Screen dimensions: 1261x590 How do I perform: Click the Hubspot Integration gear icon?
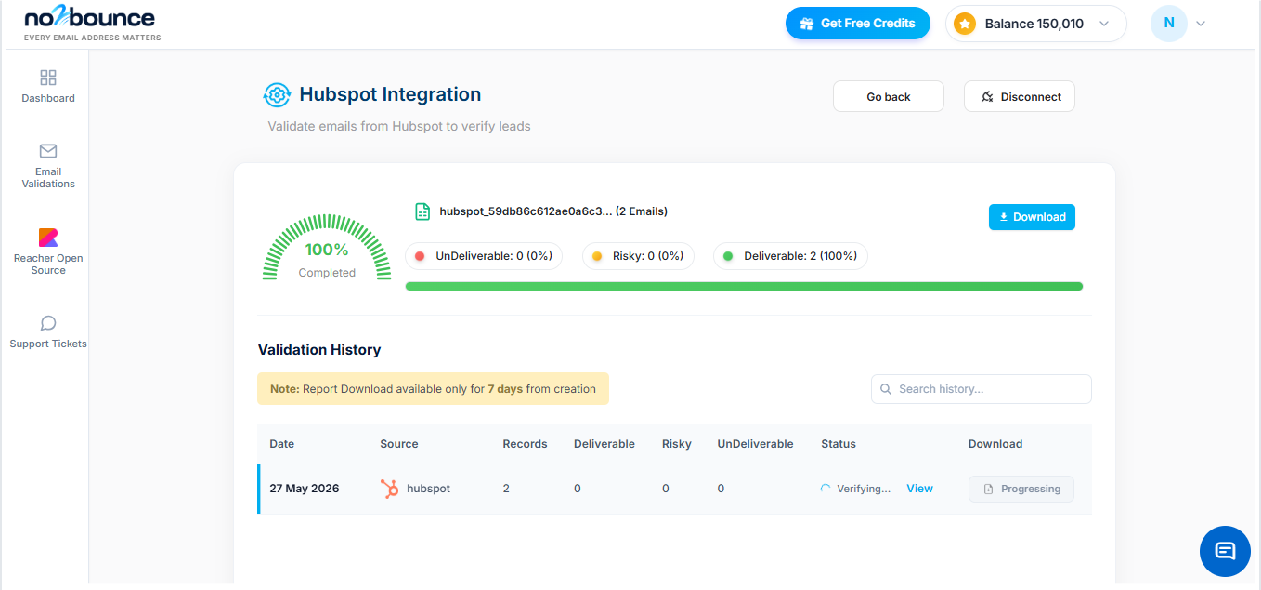[x=277, y=95]
